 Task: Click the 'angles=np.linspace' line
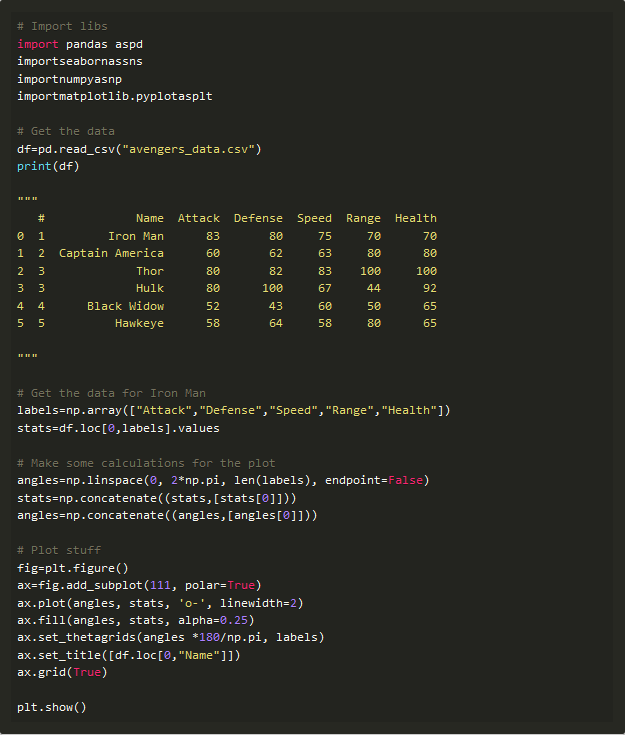(x=223, y=480)
